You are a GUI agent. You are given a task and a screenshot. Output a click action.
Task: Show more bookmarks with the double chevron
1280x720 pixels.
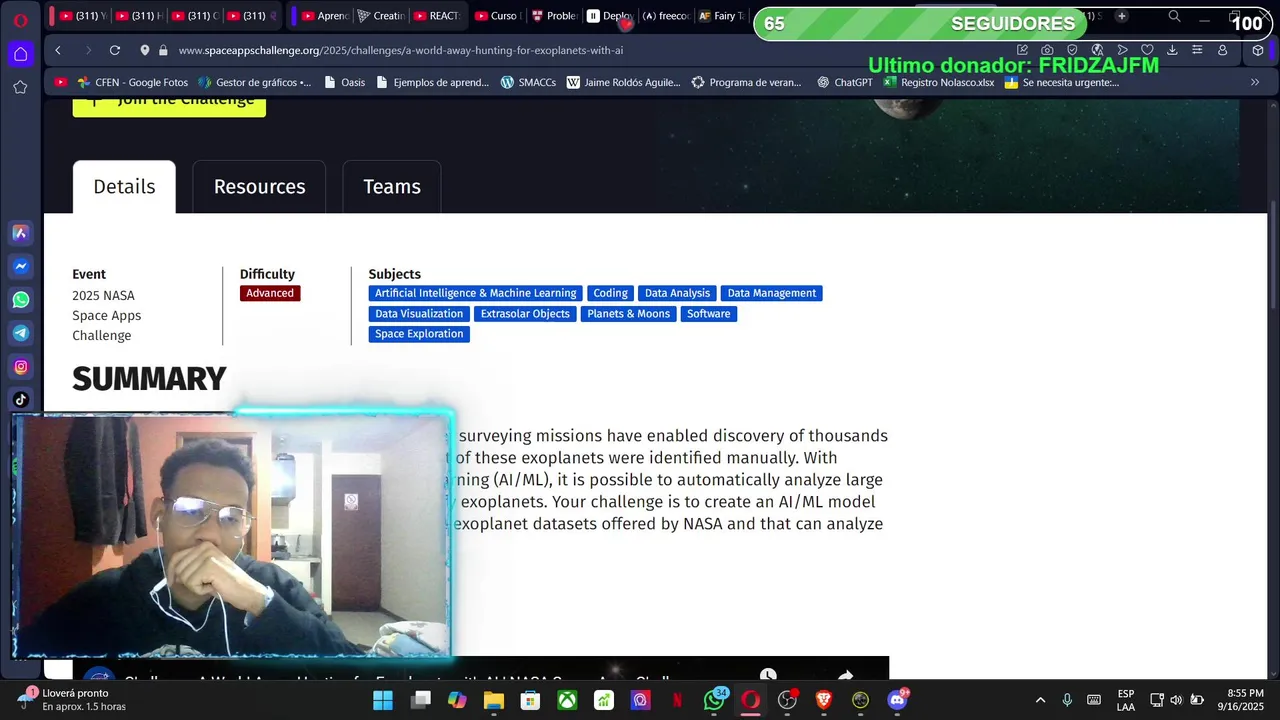coord(1255,82)
